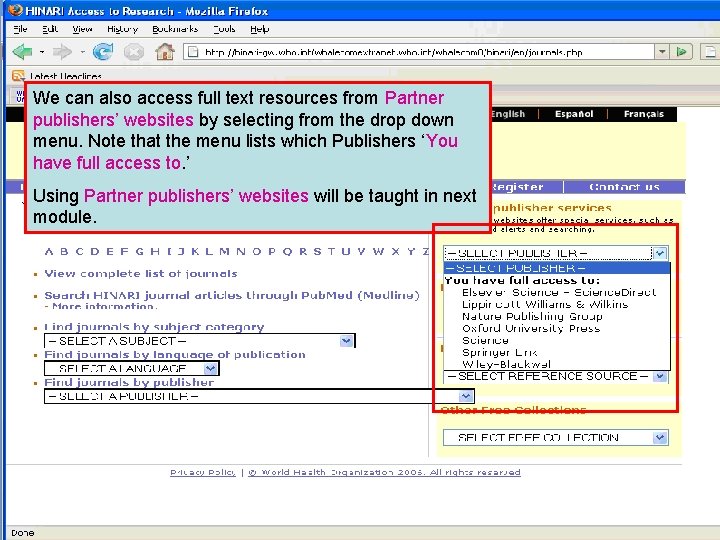Go to the Home page icon
The height and width of the screenshot is (540, 720).
pos(164,51)
